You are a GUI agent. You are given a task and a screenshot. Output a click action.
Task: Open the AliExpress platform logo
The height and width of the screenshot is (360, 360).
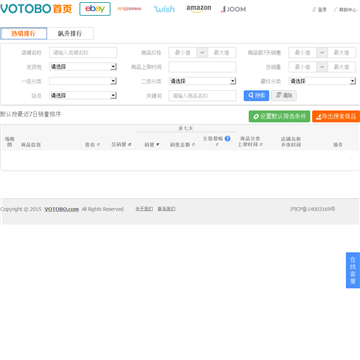(x=129, y=9)
